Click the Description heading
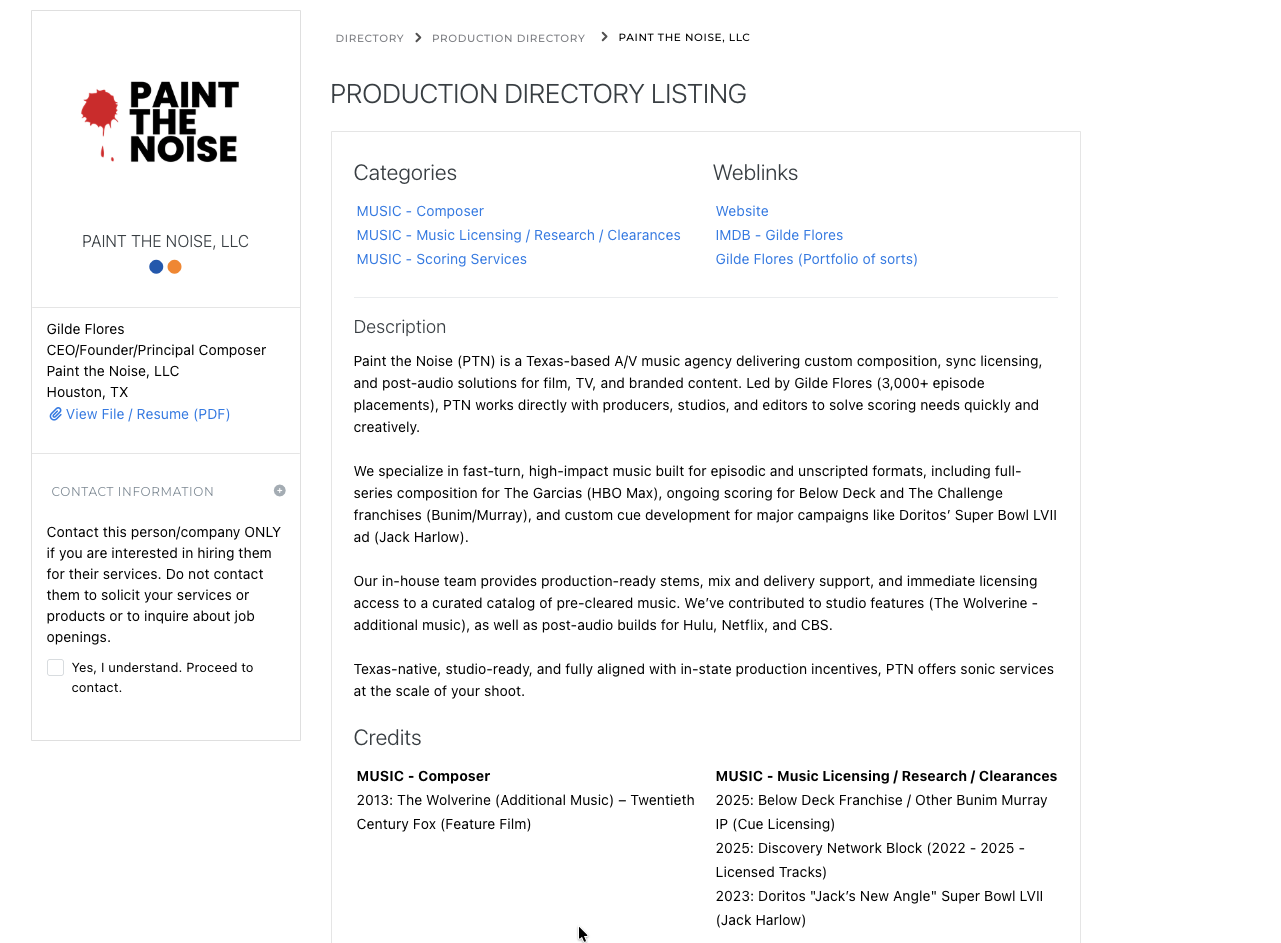The height and width of the screenshot is (943, 1281). tap(400, 327)
